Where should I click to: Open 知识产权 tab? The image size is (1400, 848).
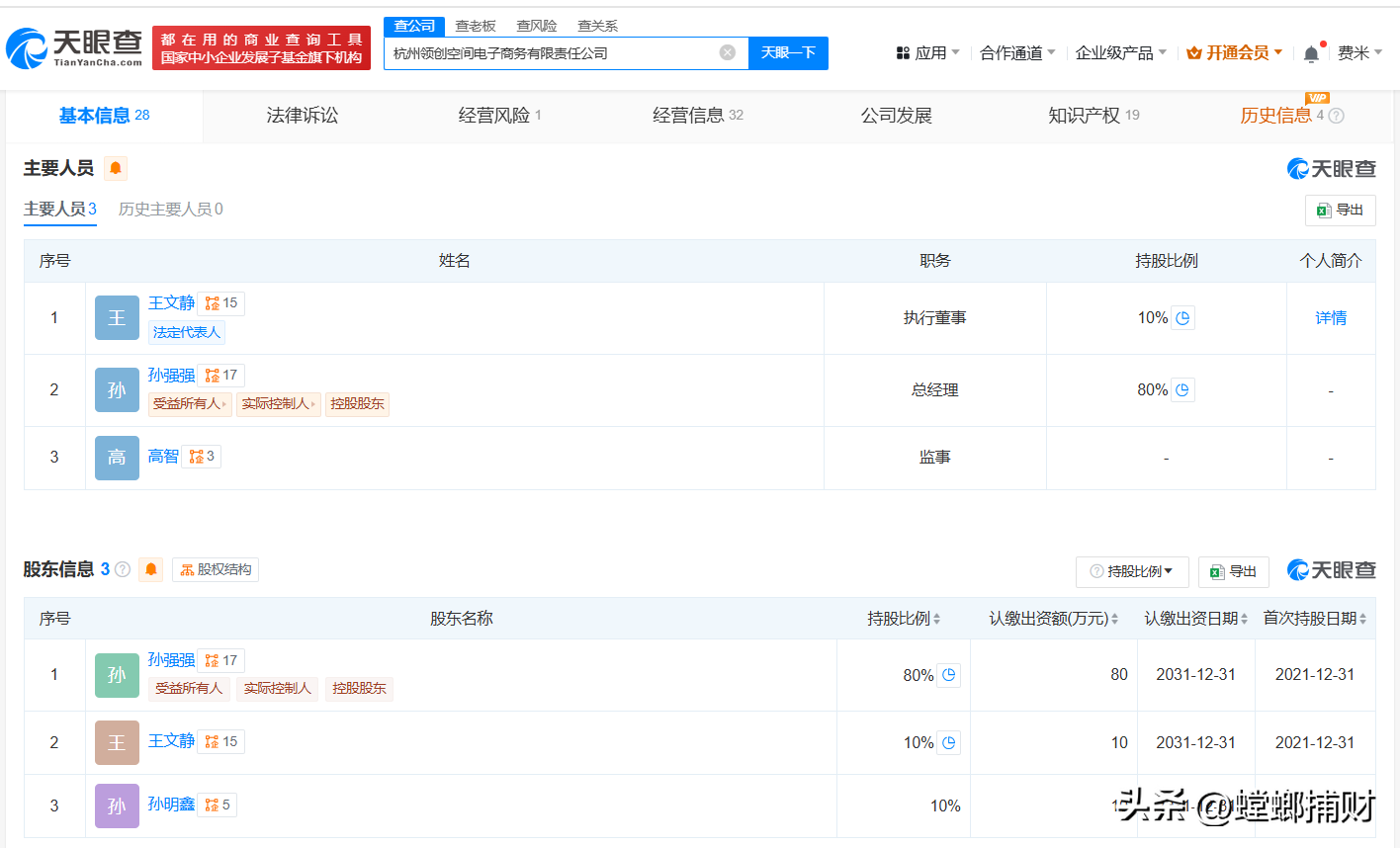1094,116
